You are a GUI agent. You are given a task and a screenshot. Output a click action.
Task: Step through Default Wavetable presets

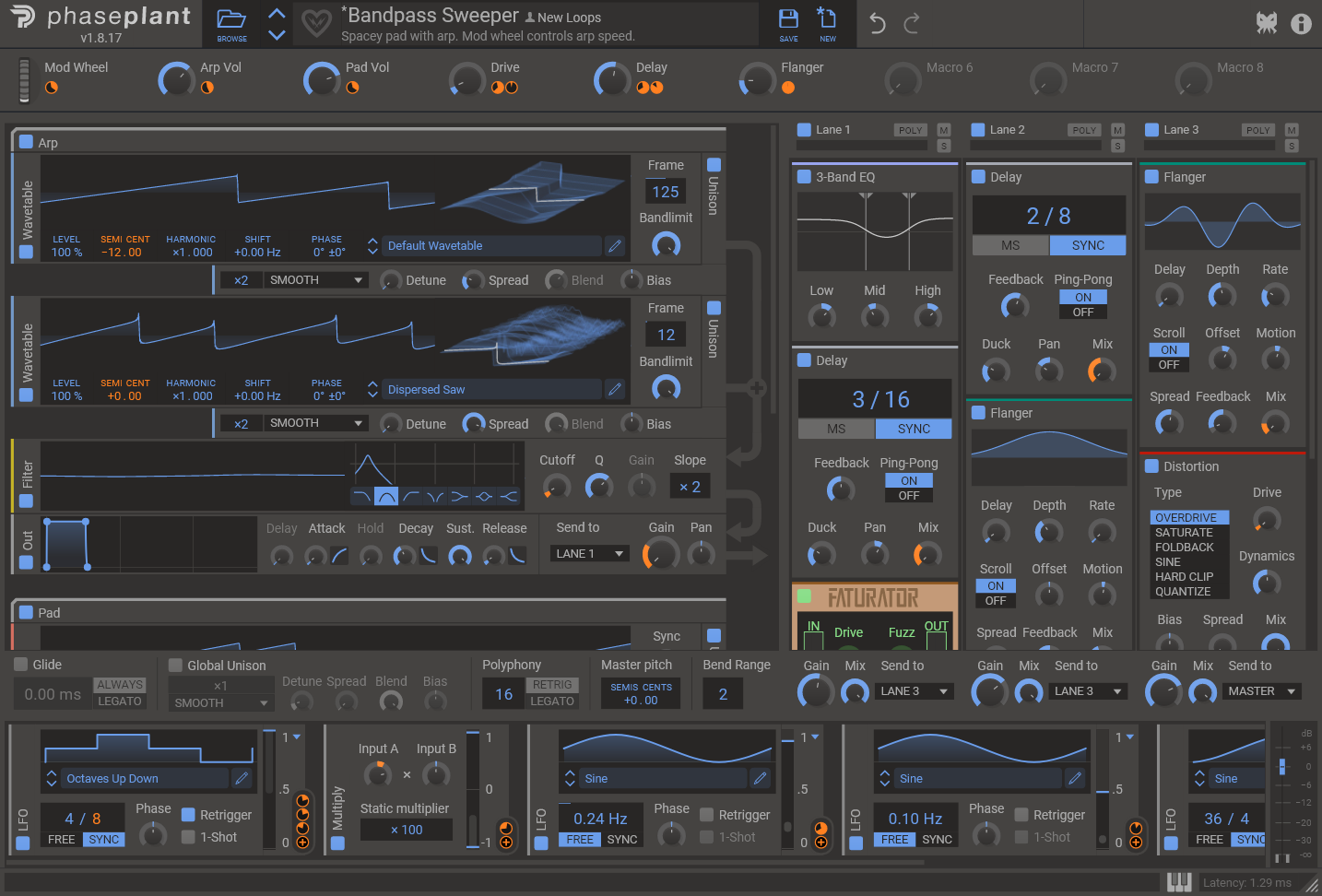click(x=372, y=246)
